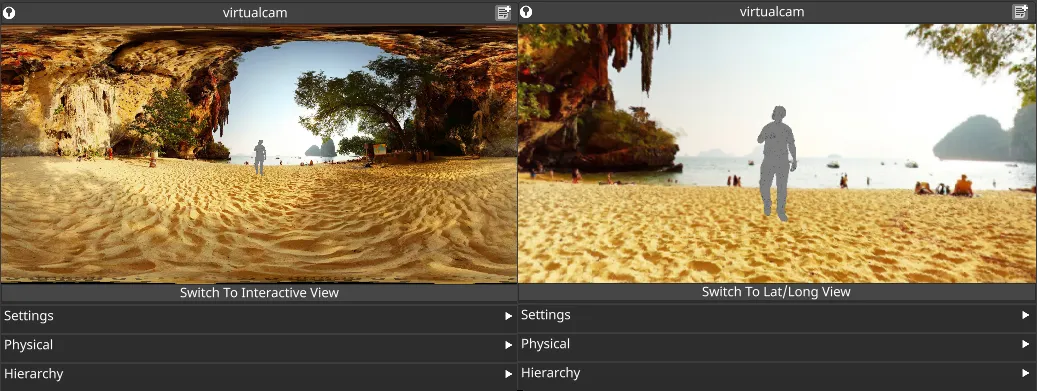Click the Settings label in right panel
This screenshot has height=391, width=1037.
tap(546, 315)
